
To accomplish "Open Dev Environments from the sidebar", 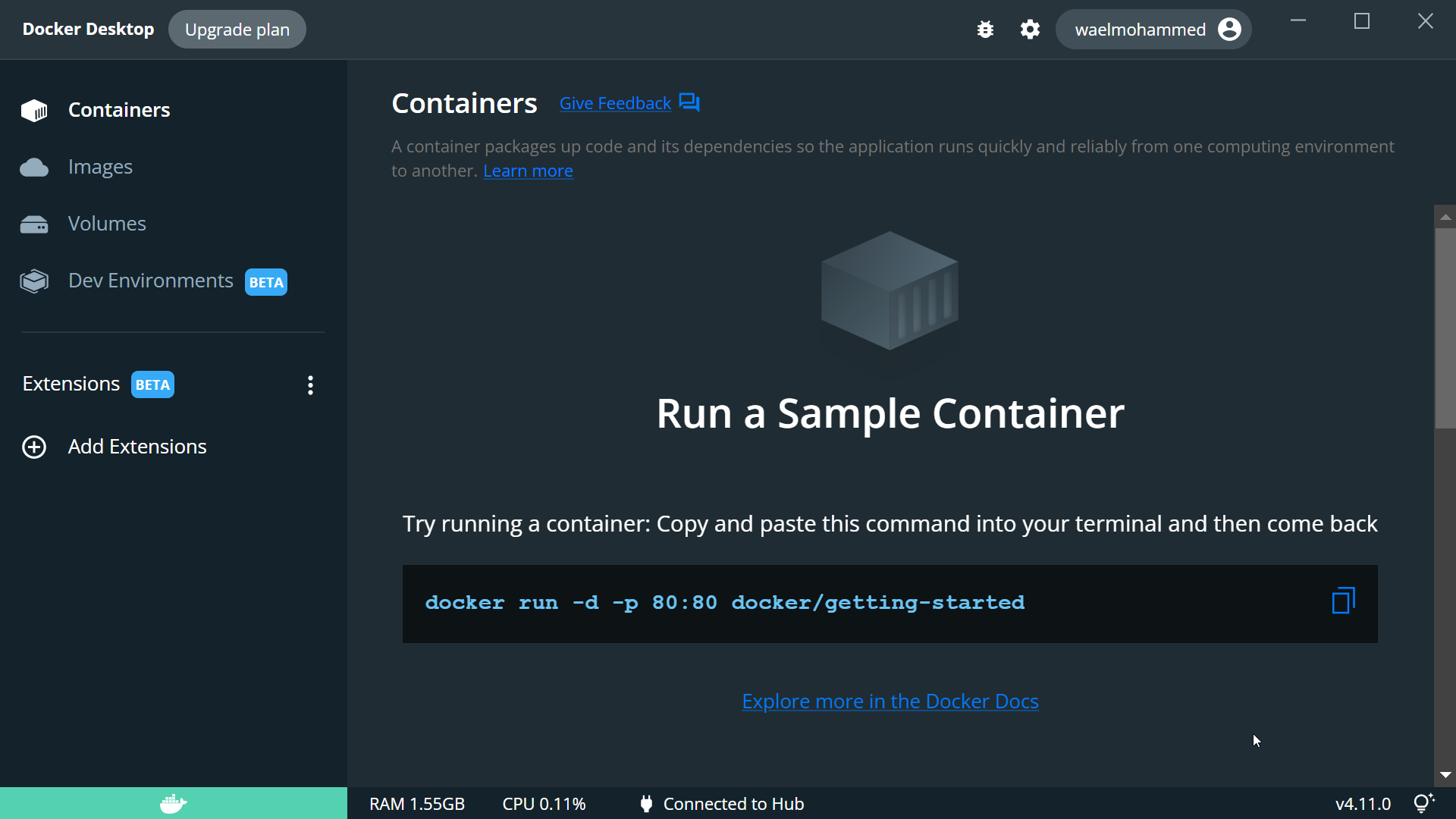I will click(150, 281).
